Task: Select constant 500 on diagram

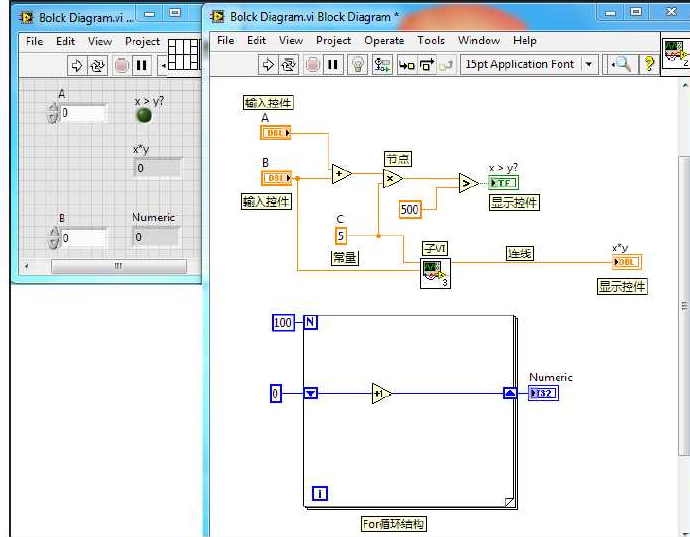Action: click(x=410, y=209)
